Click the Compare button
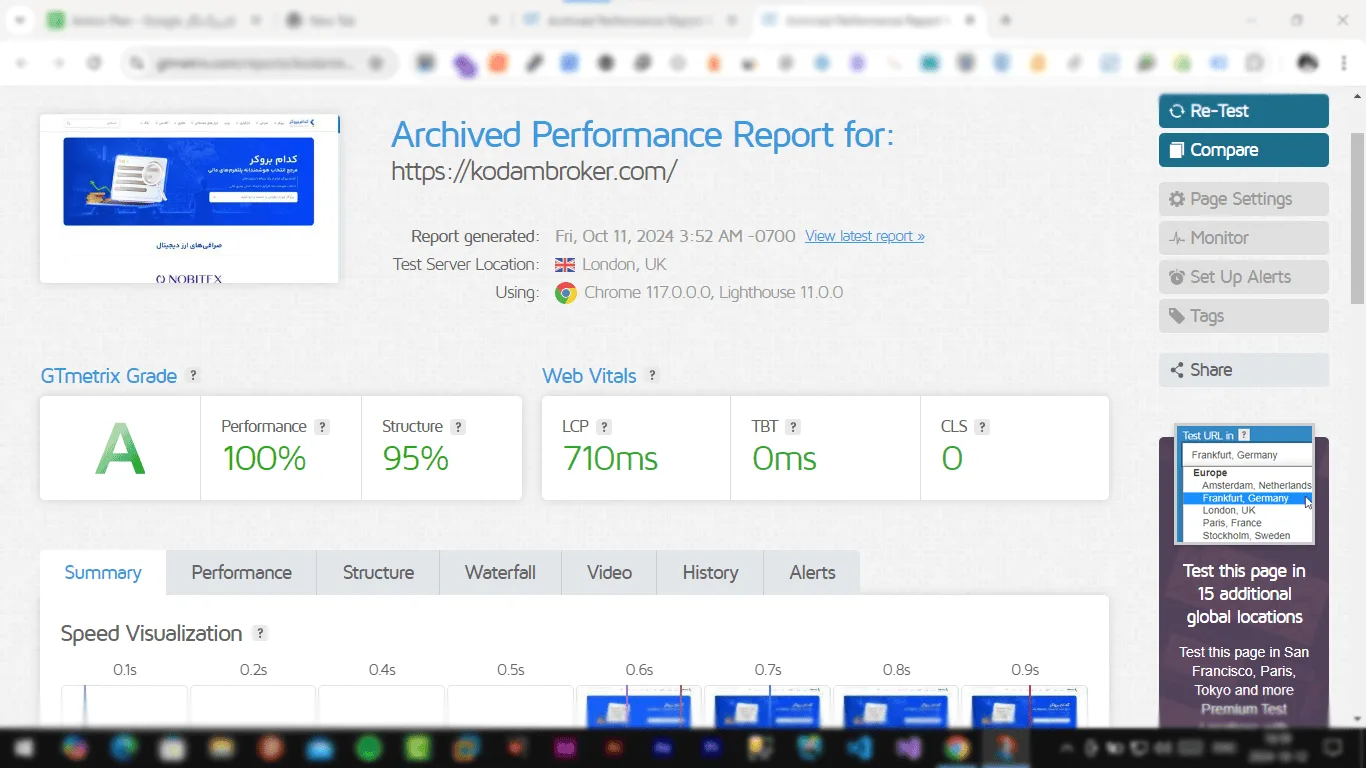The image size is (1366, 768). pyautogui.click(x=1243, y=150)
